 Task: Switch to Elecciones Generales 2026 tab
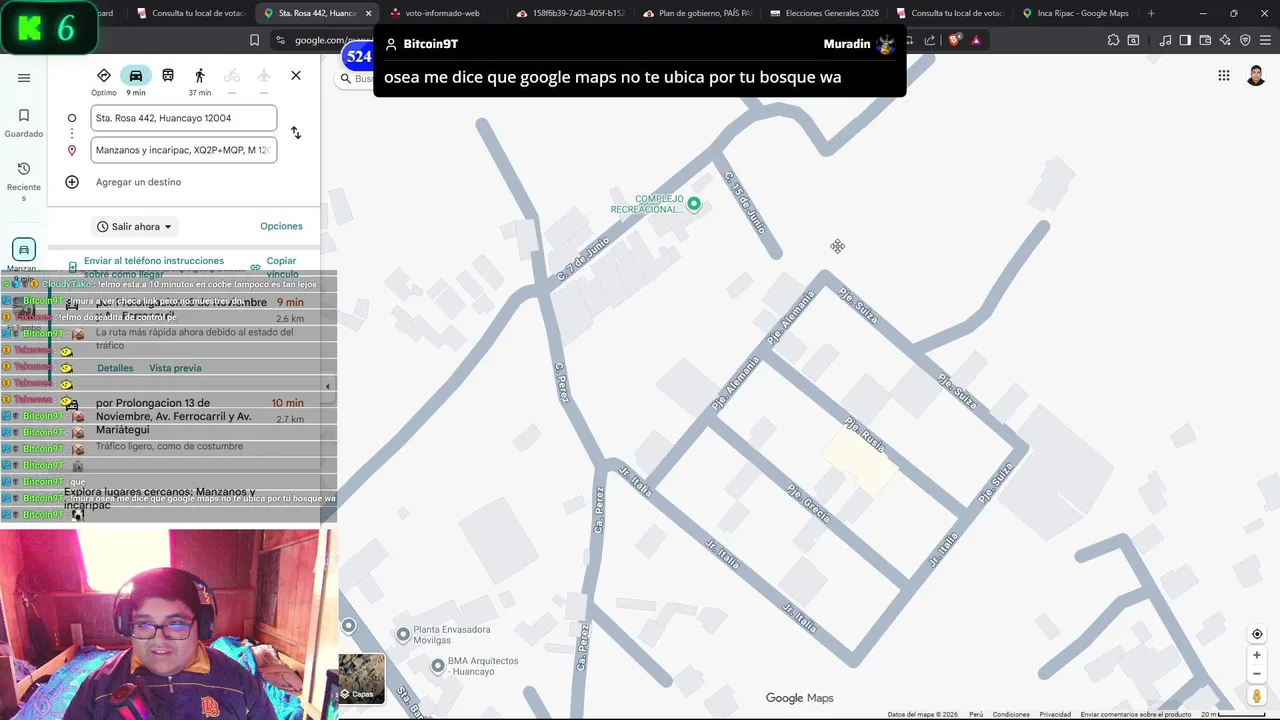click(x=823, y=13)
